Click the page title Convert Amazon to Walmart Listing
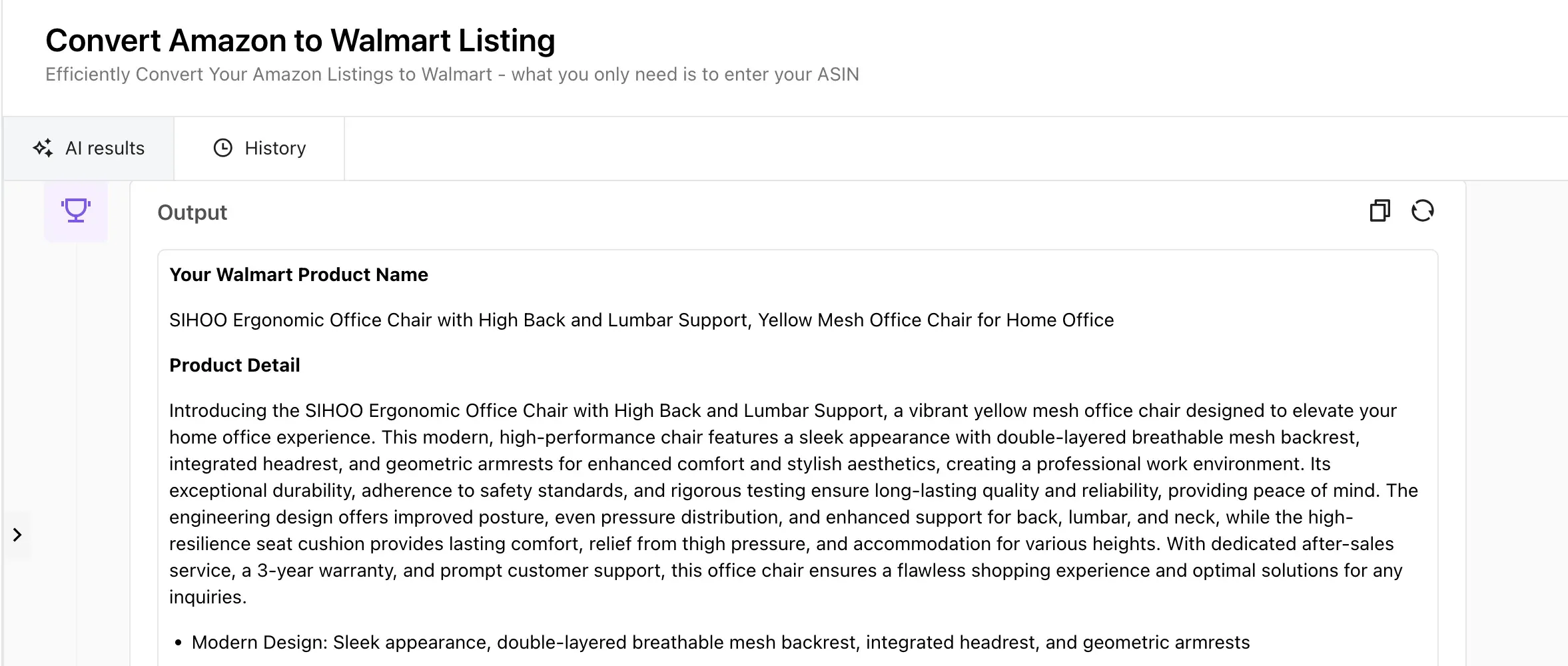Screen dimensions: 1568x666 [300, 41]
